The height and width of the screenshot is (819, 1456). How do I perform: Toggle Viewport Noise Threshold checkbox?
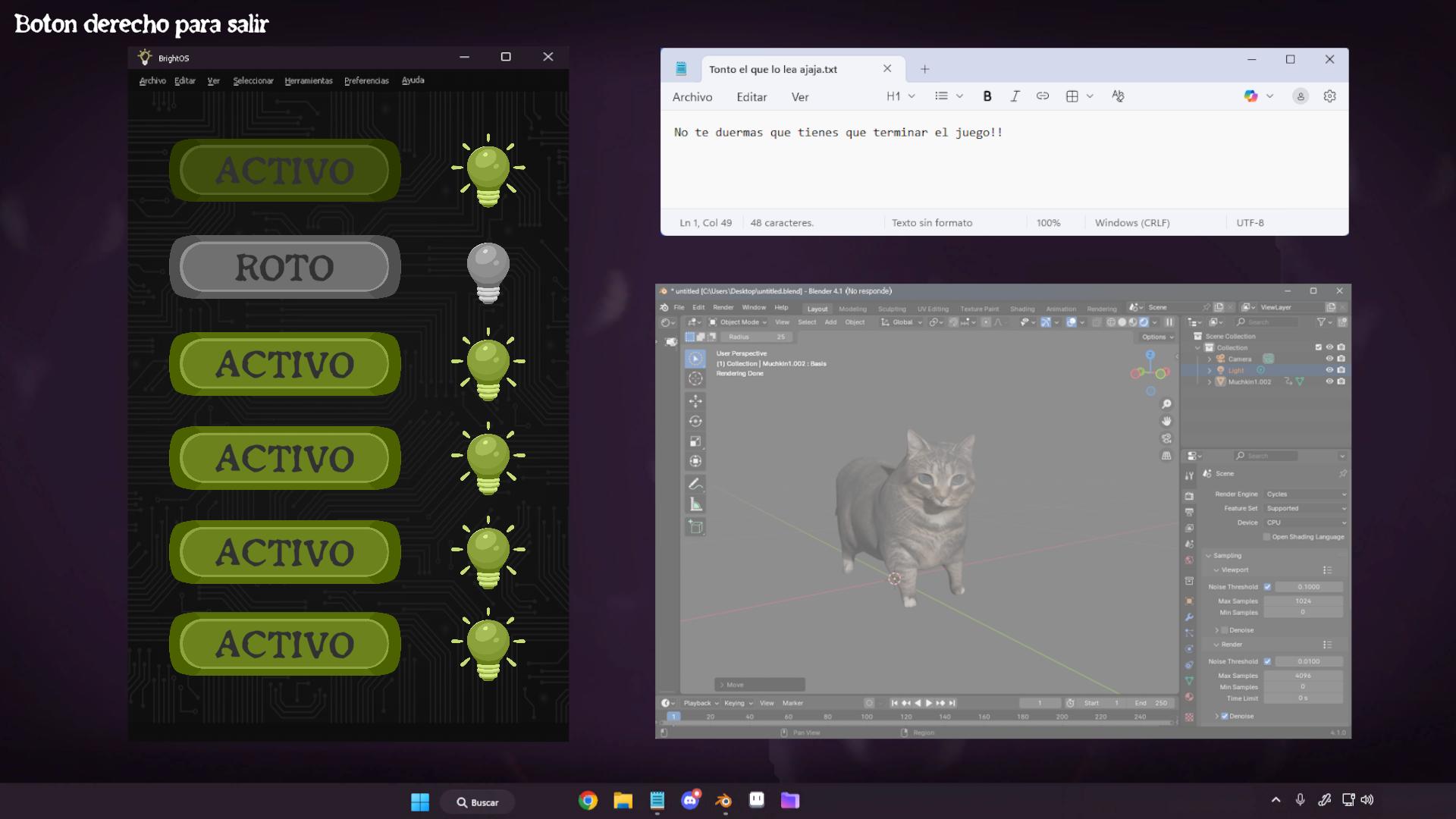(x=1267, y=587)
